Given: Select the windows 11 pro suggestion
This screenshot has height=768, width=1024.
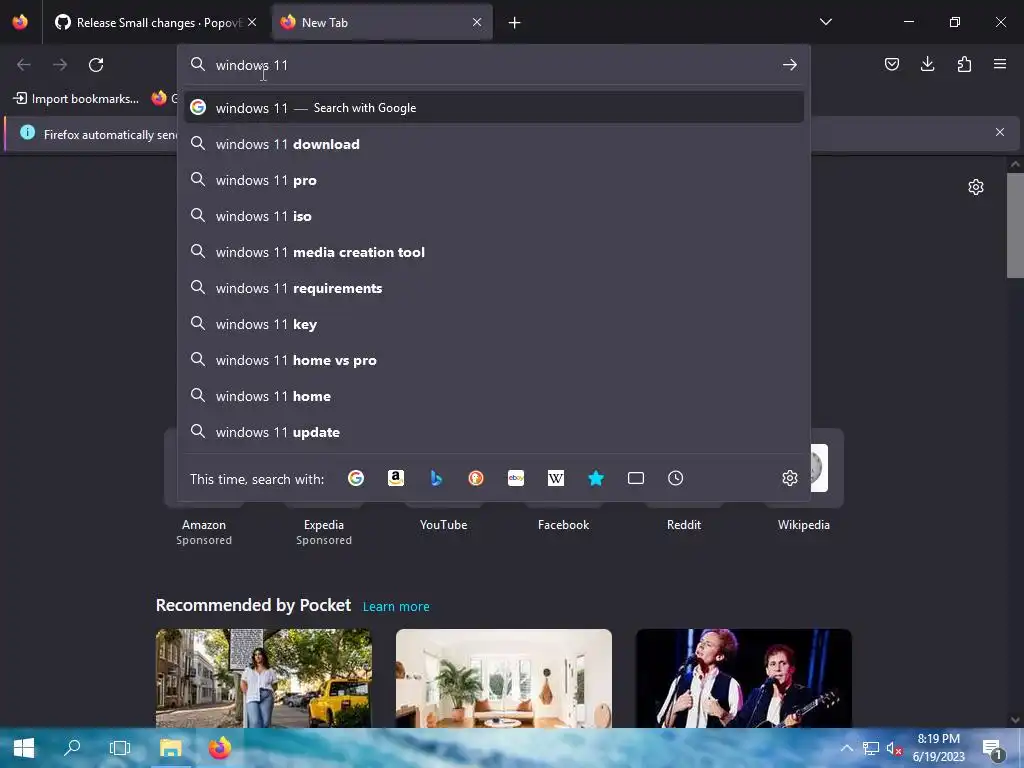Looking at the screenshot, I should point(494,180).
